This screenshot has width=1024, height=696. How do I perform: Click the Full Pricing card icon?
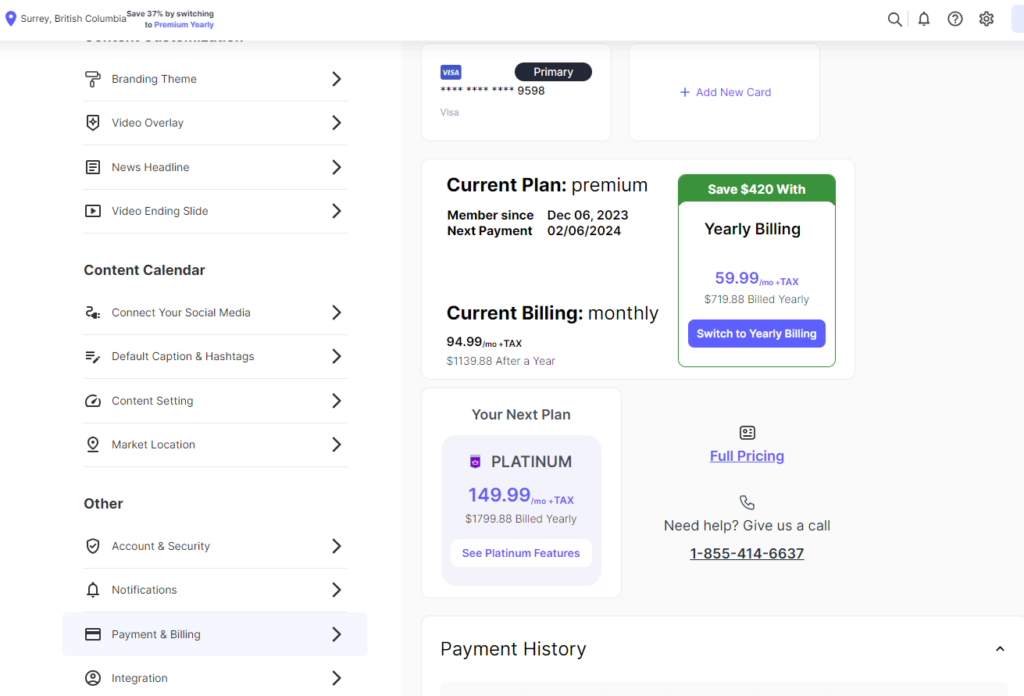[x=747, y=433]
